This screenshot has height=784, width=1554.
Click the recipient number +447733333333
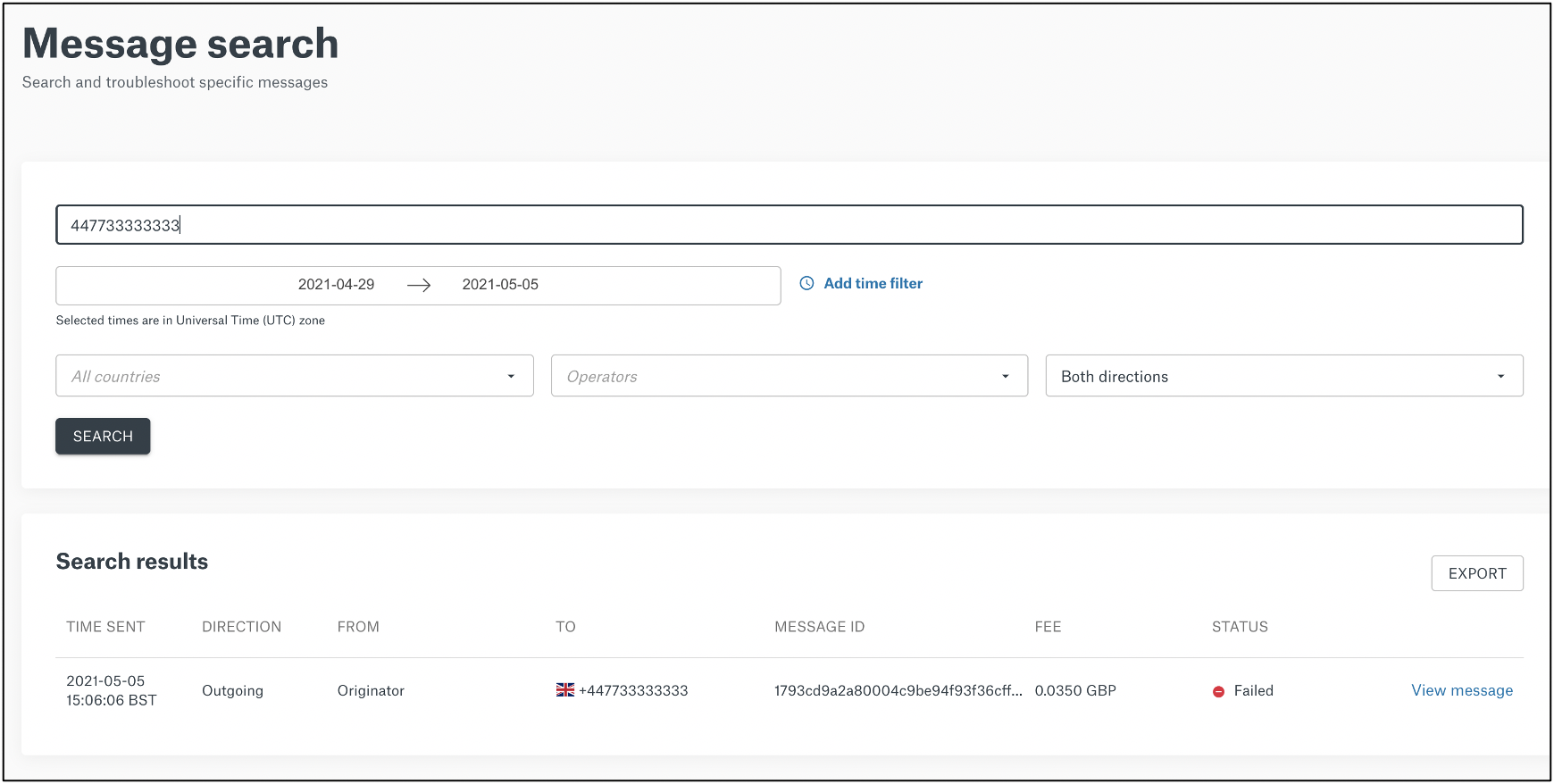coord(633,690)
